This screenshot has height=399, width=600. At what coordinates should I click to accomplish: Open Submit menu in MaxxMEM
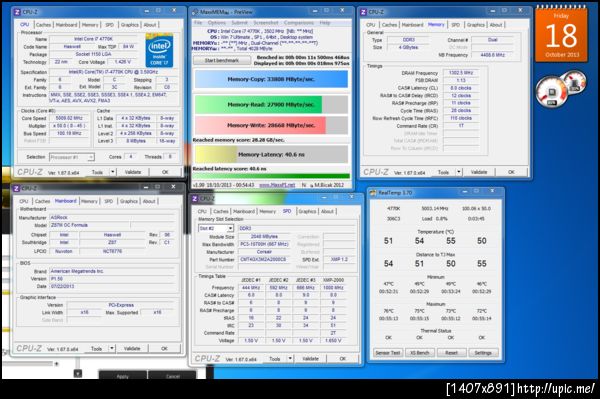click(x=240, y=23)
